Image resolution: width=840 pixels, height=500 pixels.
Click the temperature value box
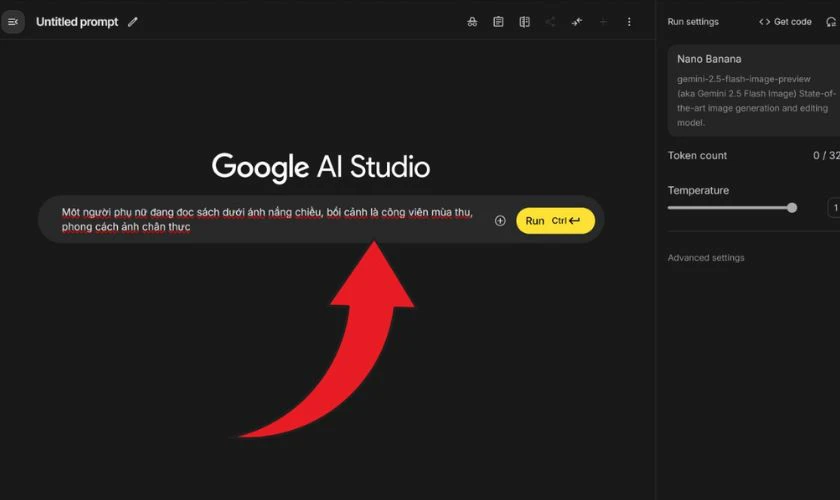(834, 208)
